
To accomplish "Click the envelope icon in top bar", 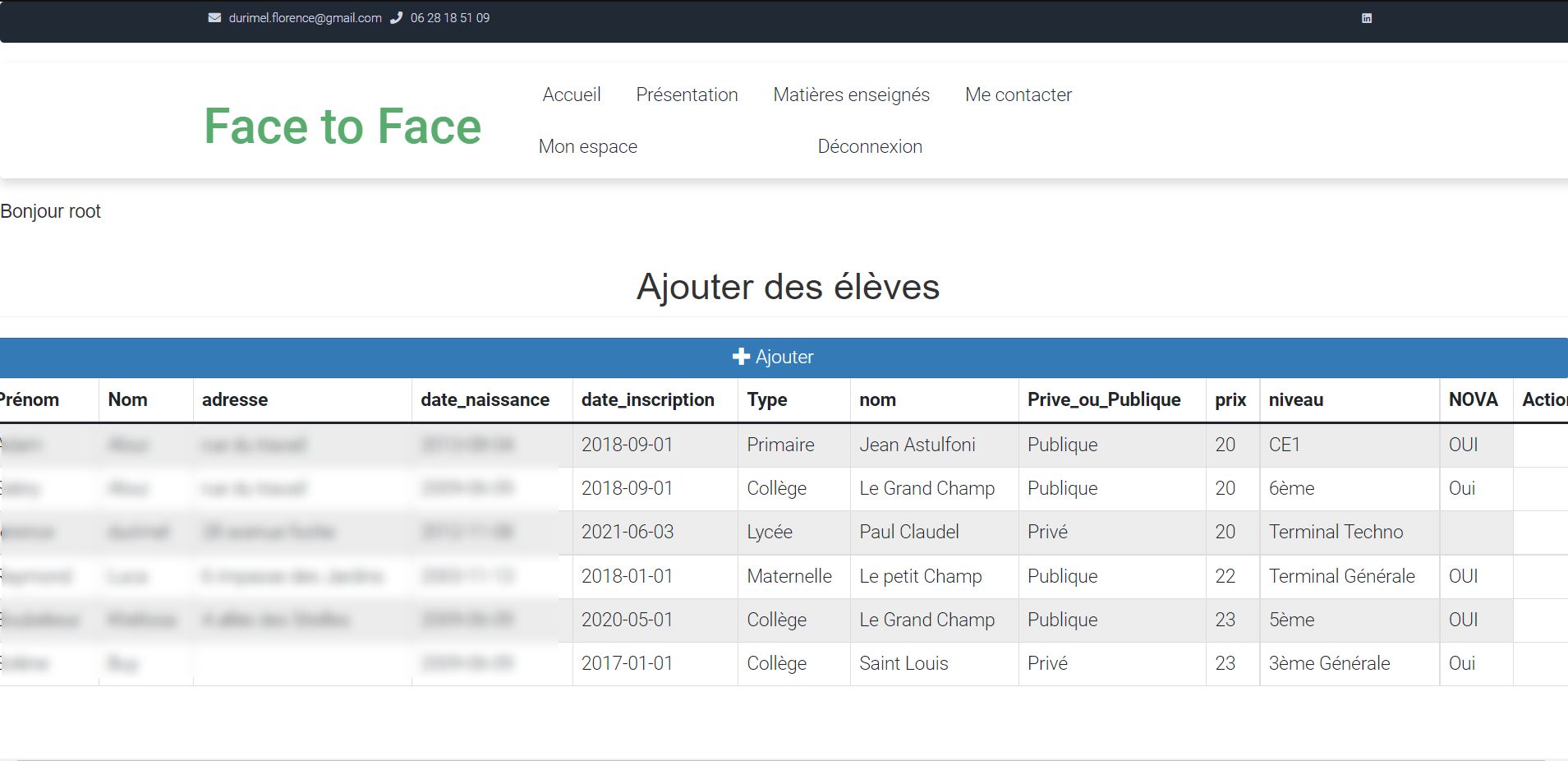I will tap(214, 18).
